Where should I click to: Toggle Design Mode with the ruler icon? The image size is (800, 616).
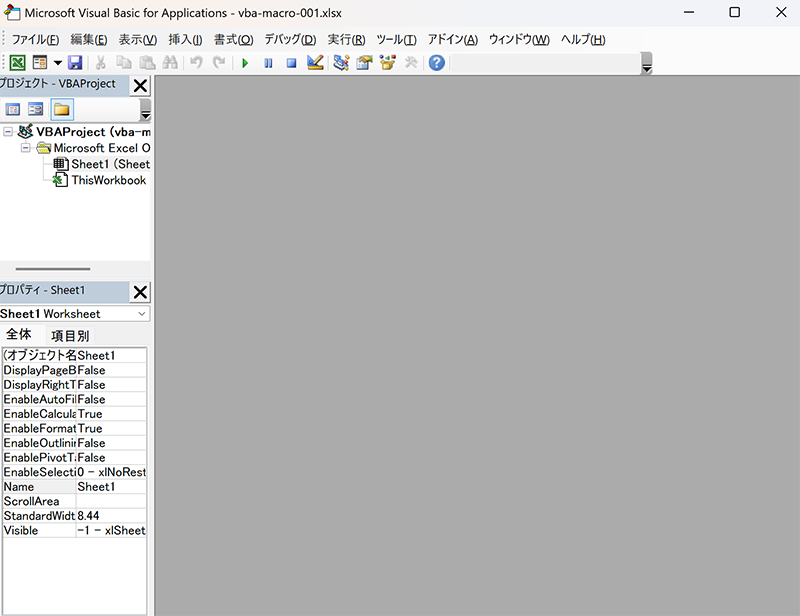(x=315, y=63)
